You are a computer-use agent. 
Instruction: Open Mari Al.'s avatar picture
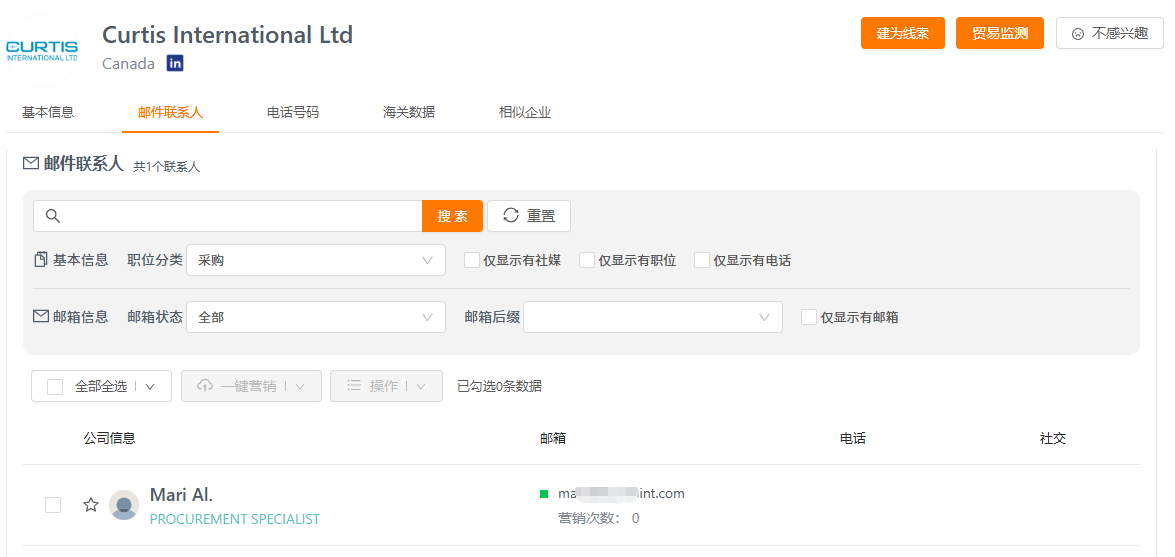click(124, 505)
